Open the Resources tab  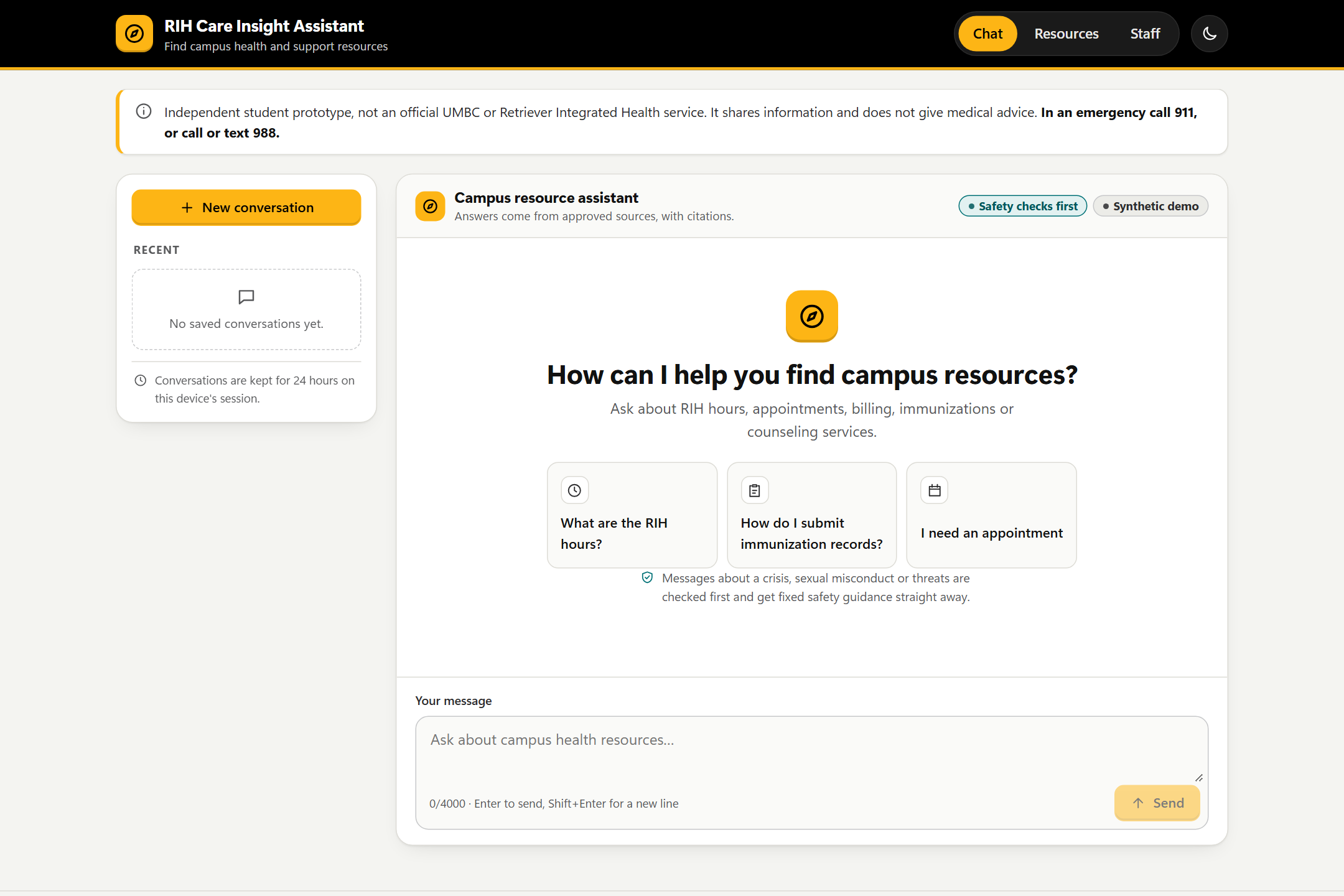pos(1066,34)
